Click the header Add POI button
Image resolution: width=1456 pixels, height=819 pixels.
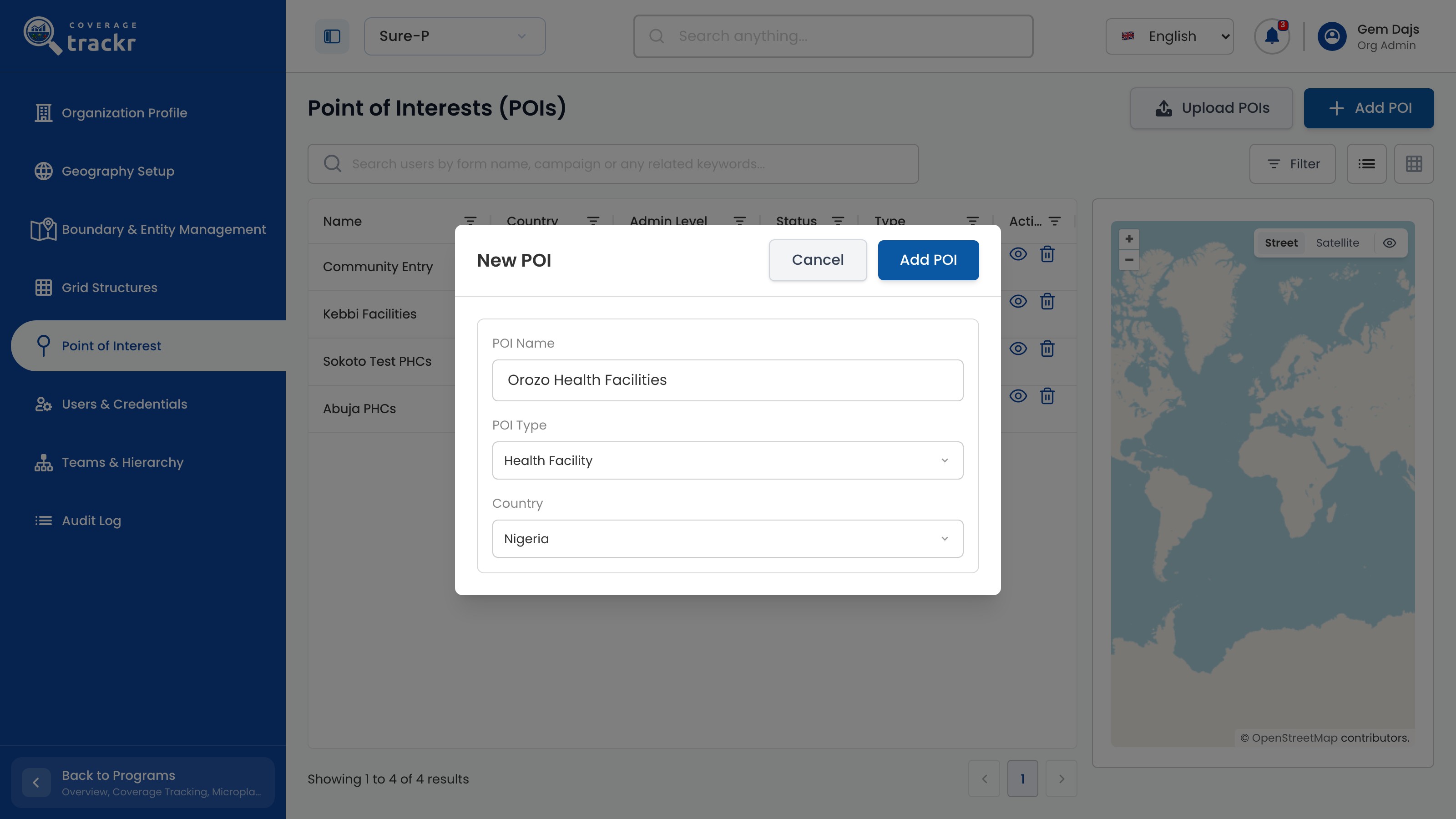tap(1368, 108)
